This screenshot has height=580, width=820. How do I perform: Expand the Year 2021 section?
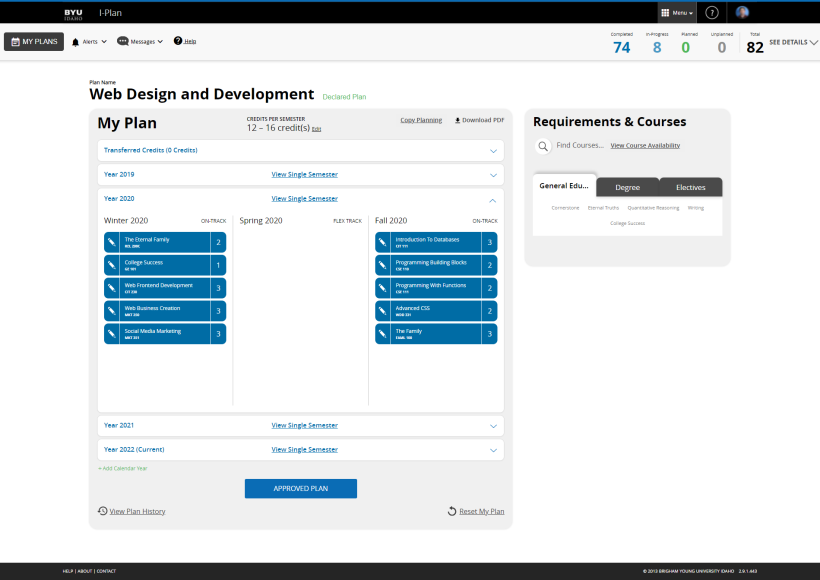tap(493, 426)
